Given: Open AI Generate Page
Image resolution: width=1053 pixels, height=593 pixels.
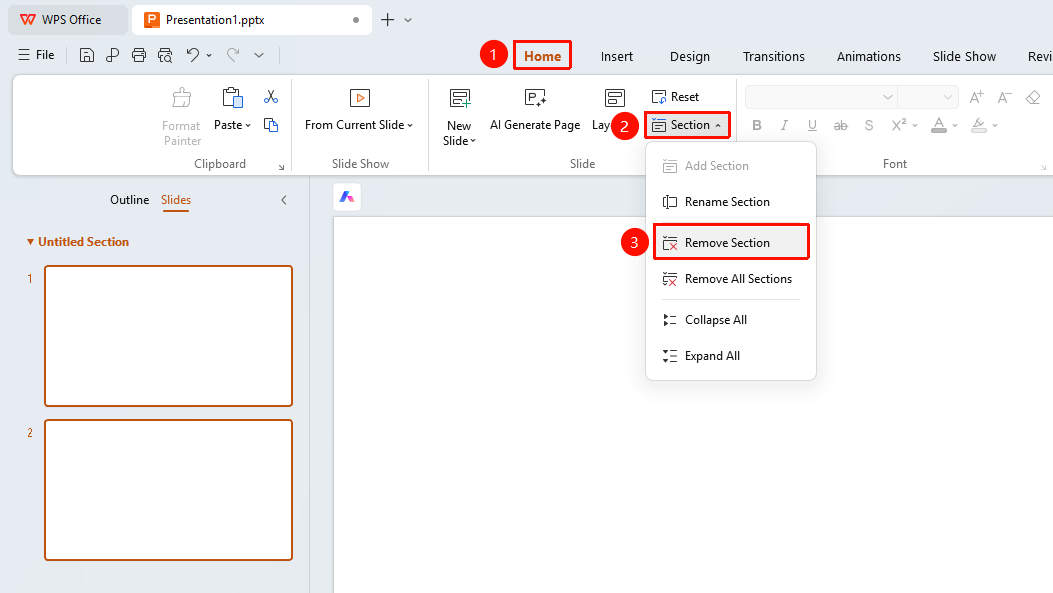Looking at the screenshot, I should [535, 110].
